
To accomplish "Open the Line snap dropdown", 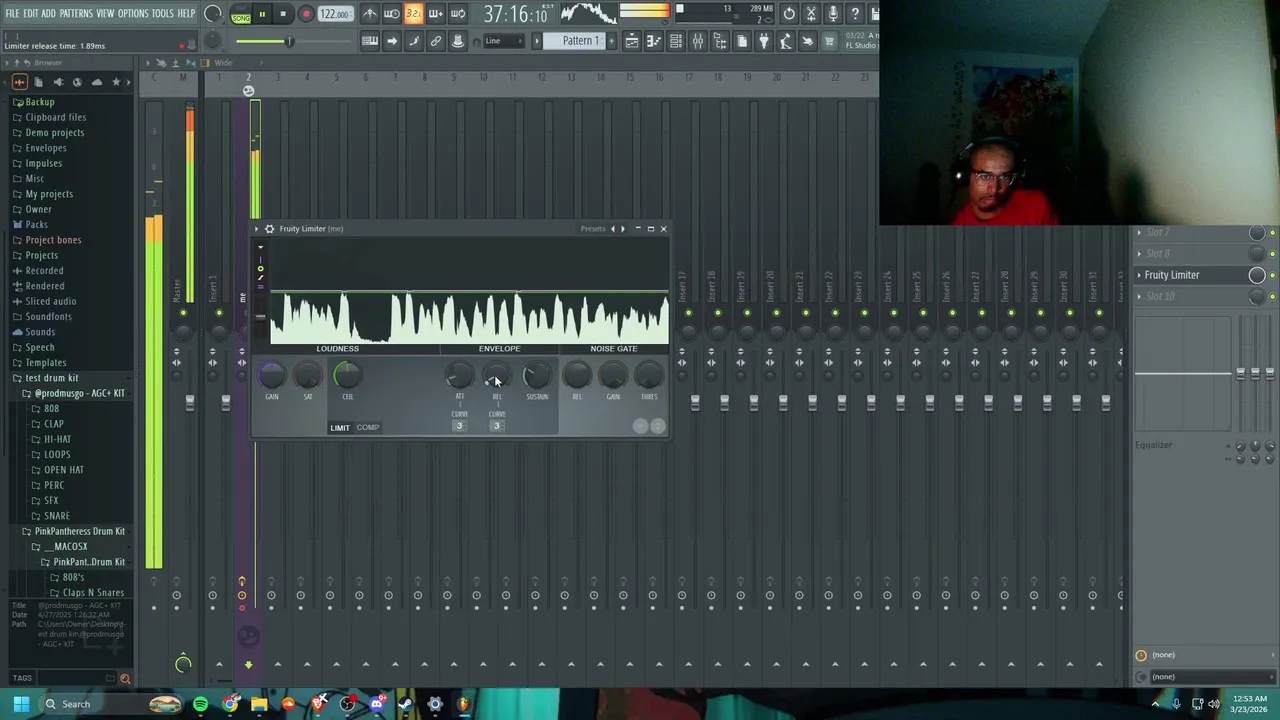I will [505, 41].
